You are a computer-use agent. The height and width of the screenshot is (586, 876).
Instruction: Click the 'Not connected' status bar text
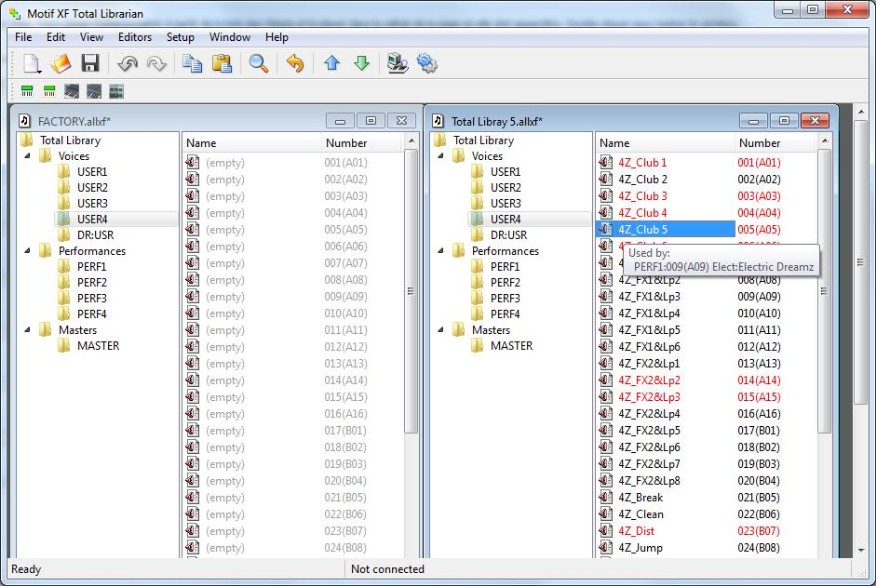click(388, 569)
